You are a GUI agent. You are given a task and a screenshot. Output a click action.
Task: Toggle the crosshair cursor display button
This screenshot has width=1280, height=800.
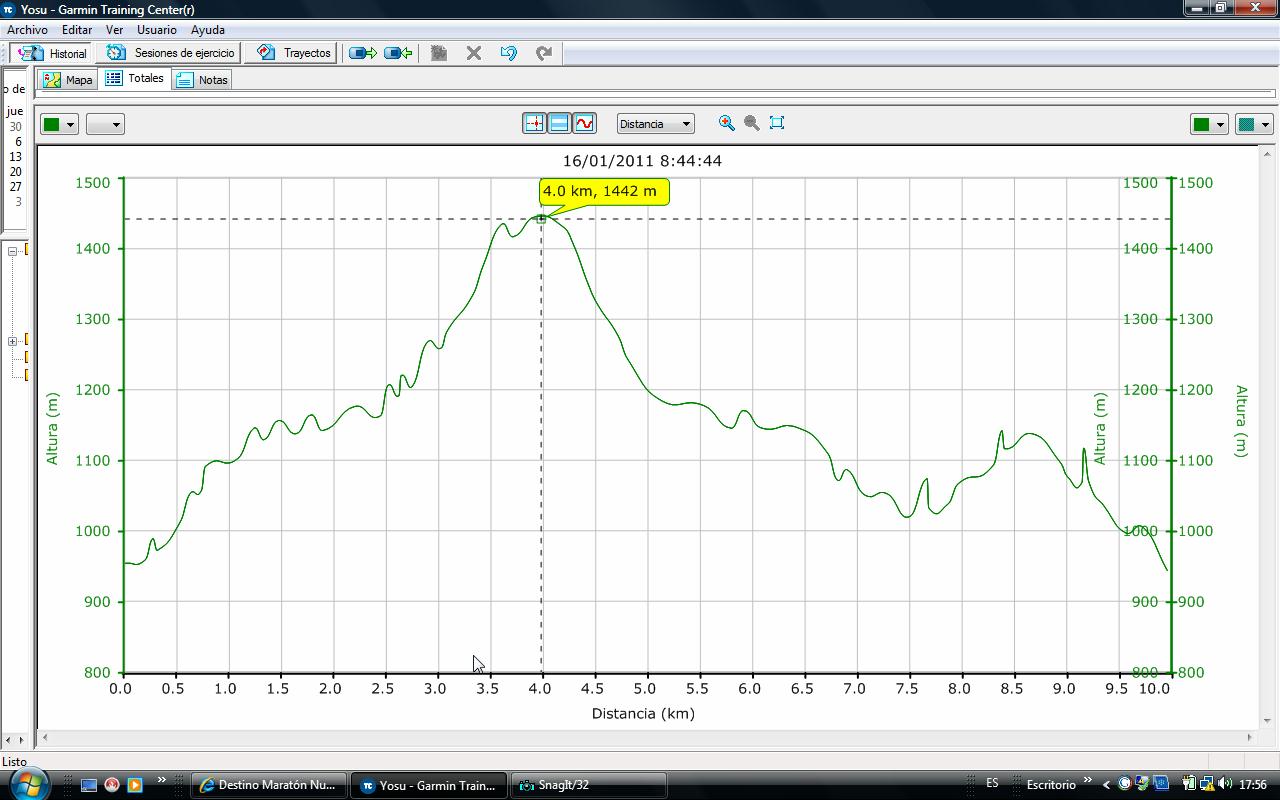(534, 123)
